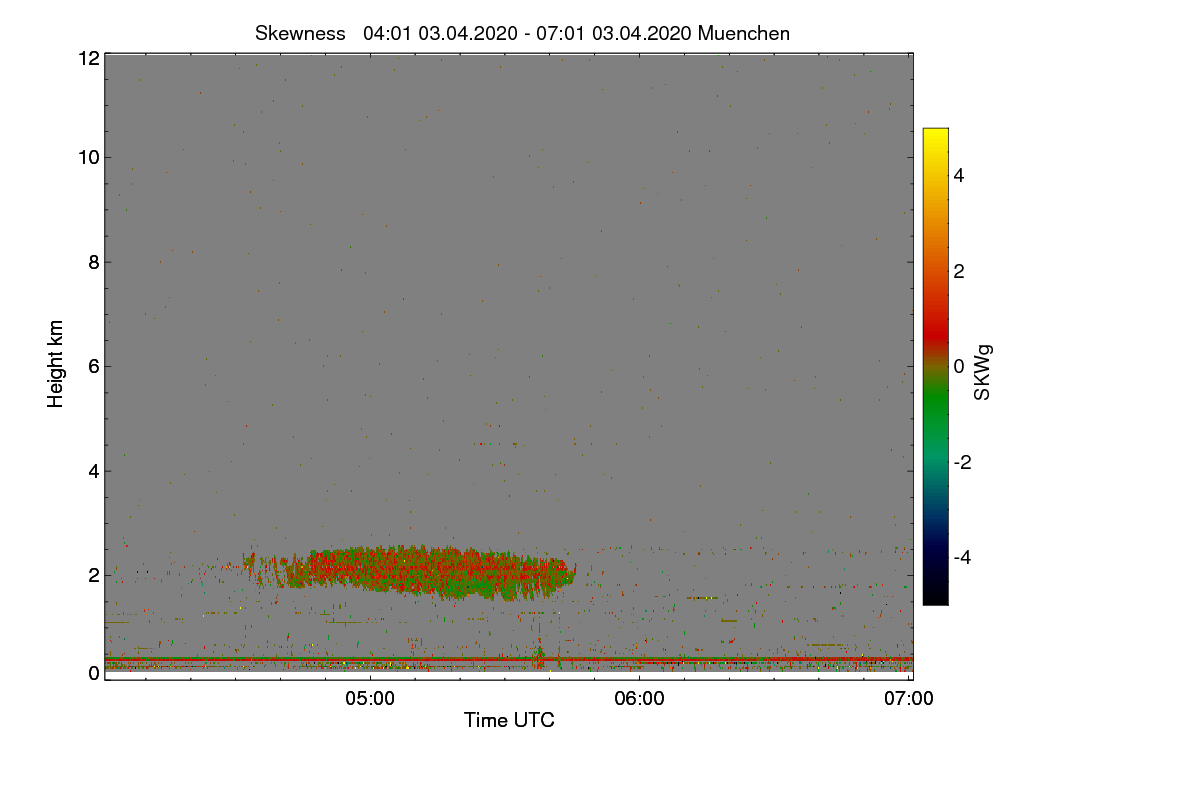Click the horizontal band near ground level

pos(508,660)
